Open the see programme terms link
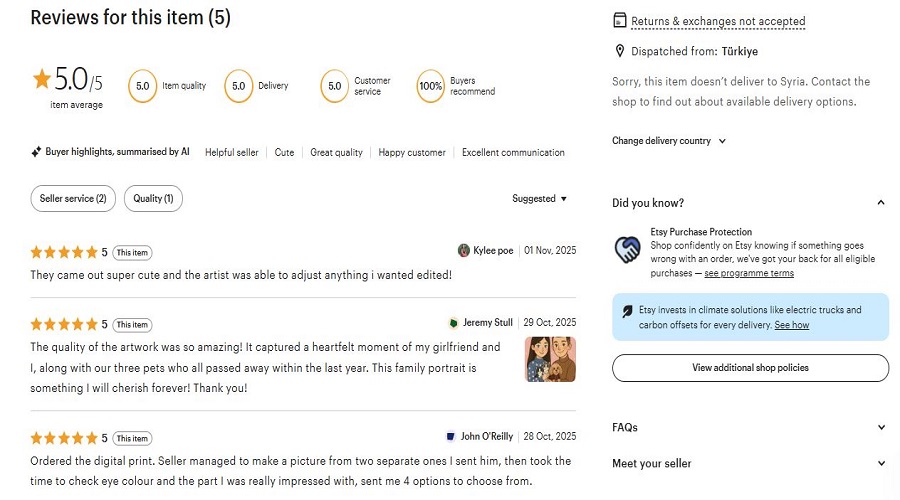The width and height of the screenshot is (900, 500). click(749, 274)
